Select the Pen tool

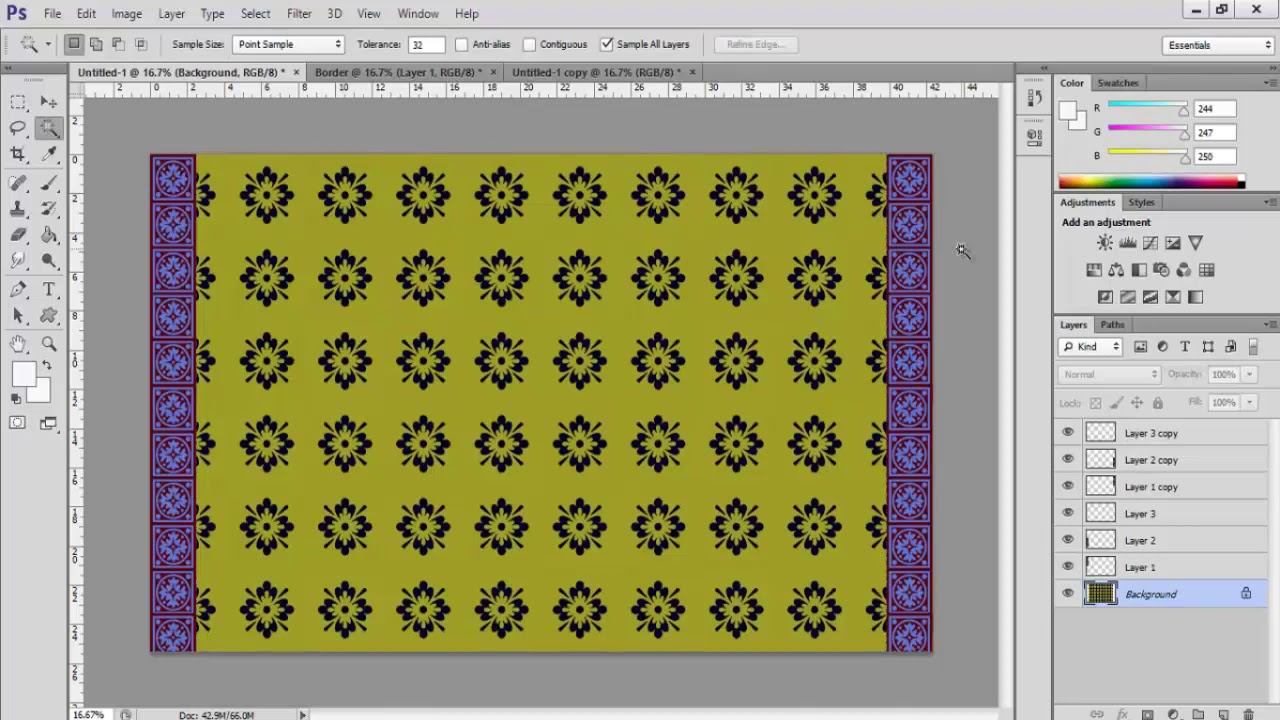pyautogui.click(x=18, y=290)
